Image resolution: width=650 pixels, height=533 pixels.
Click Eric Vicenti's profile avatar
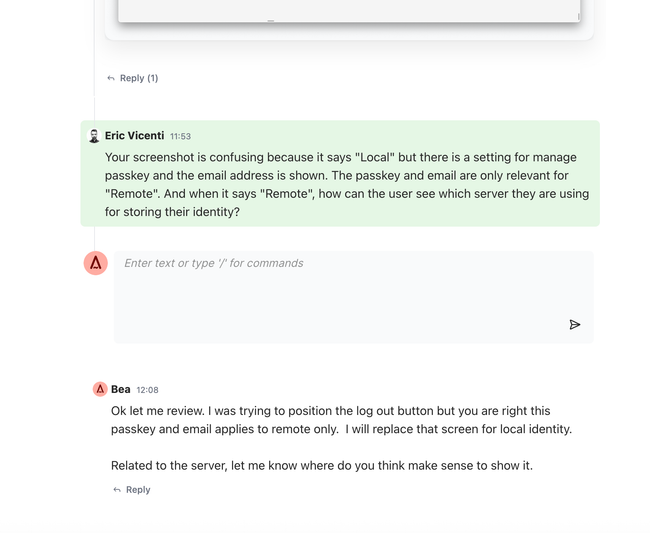(94, 136)
